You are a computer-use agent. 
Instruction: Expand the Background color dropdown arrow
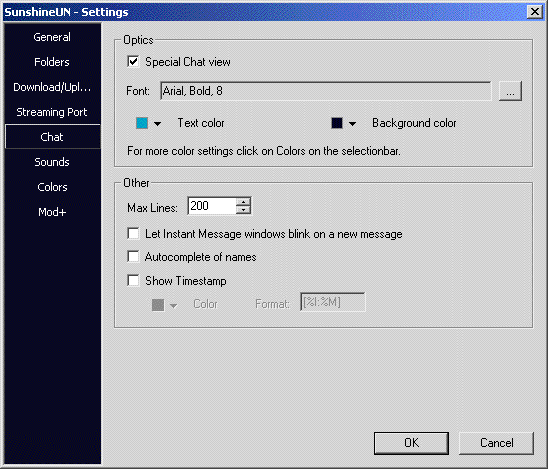coord(352,123)
